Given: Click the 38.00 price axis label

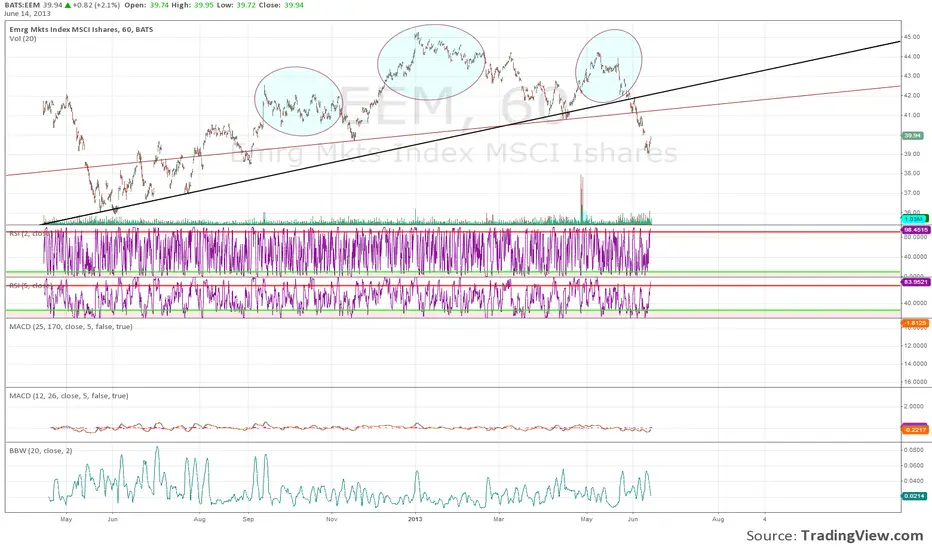Looking at the screenshot, I should coord(912,174).
